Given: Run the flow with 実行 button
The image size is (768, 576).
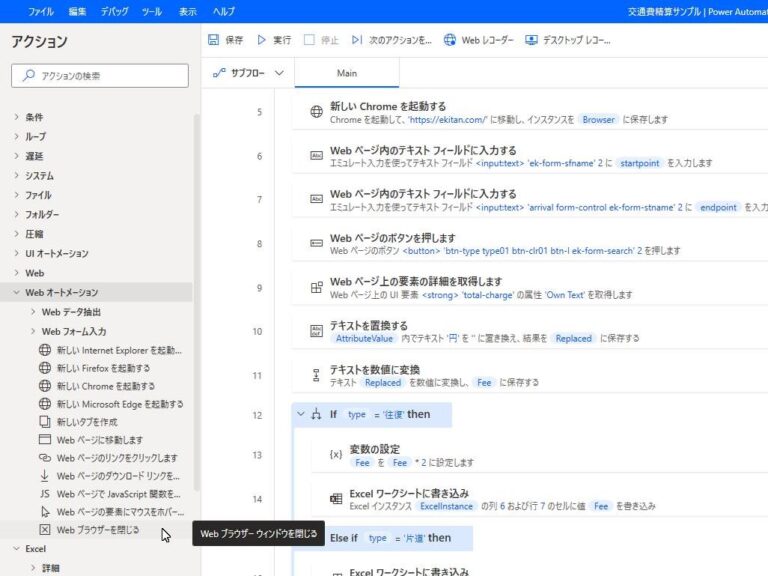Looking at the screenshot, I should tap(274, 40).
